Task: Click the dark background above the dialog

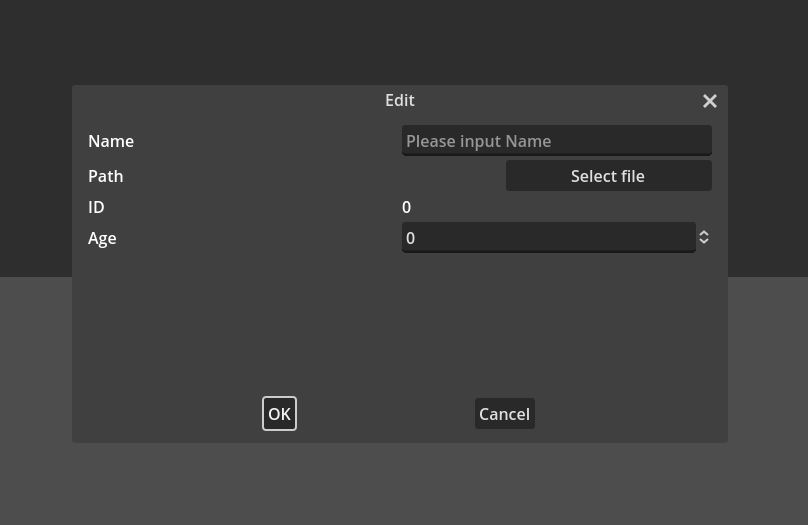Action: 400,40
